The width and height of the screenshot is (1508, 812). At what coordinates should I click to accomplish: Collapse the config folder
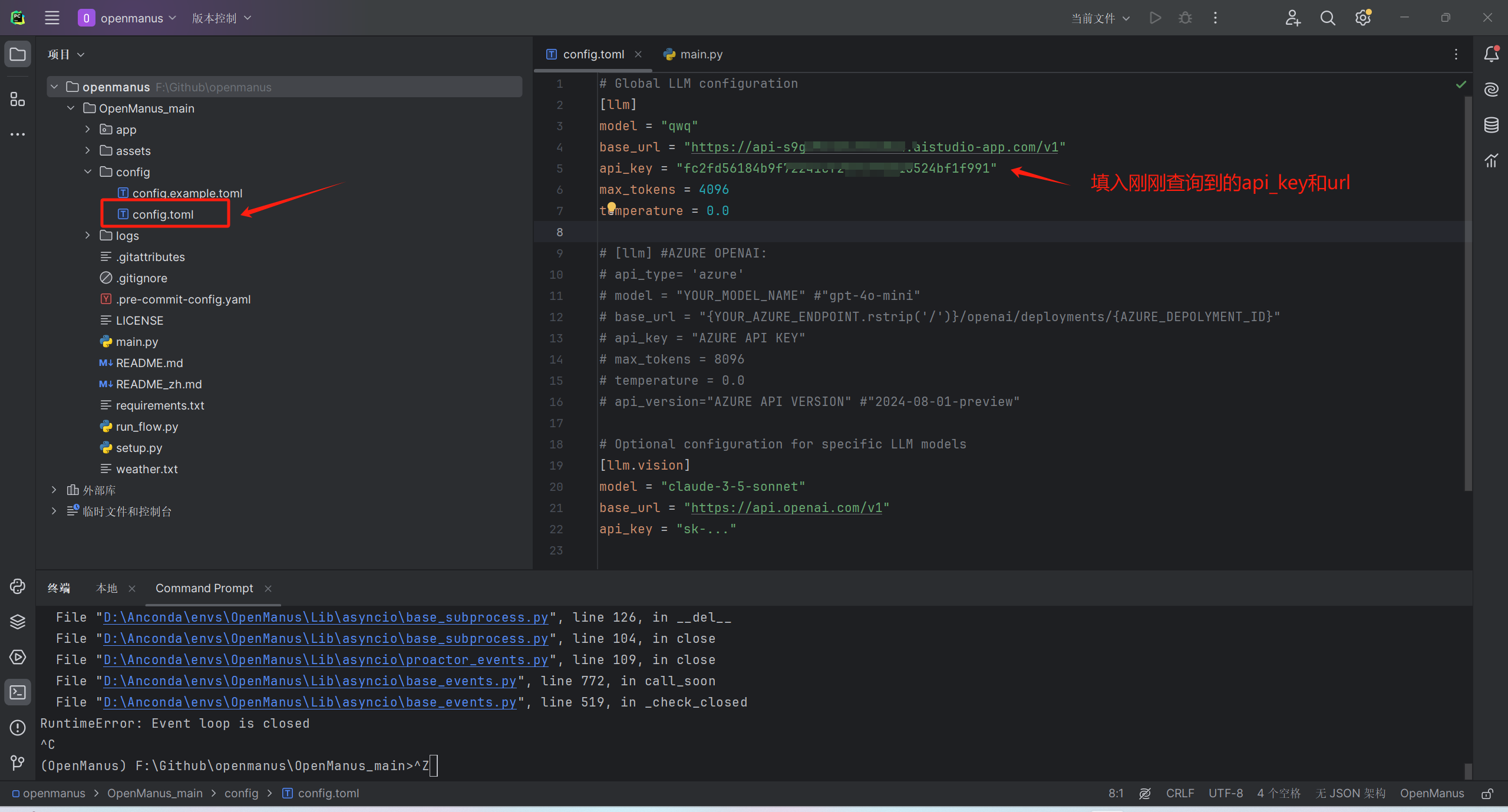pos(88,172)
